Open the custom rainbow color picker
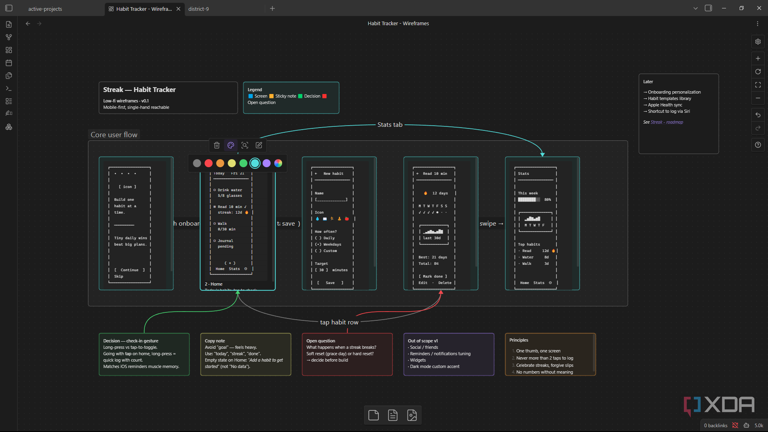Image resolution: width=768 pixels, height=432 pixels. 278,163
